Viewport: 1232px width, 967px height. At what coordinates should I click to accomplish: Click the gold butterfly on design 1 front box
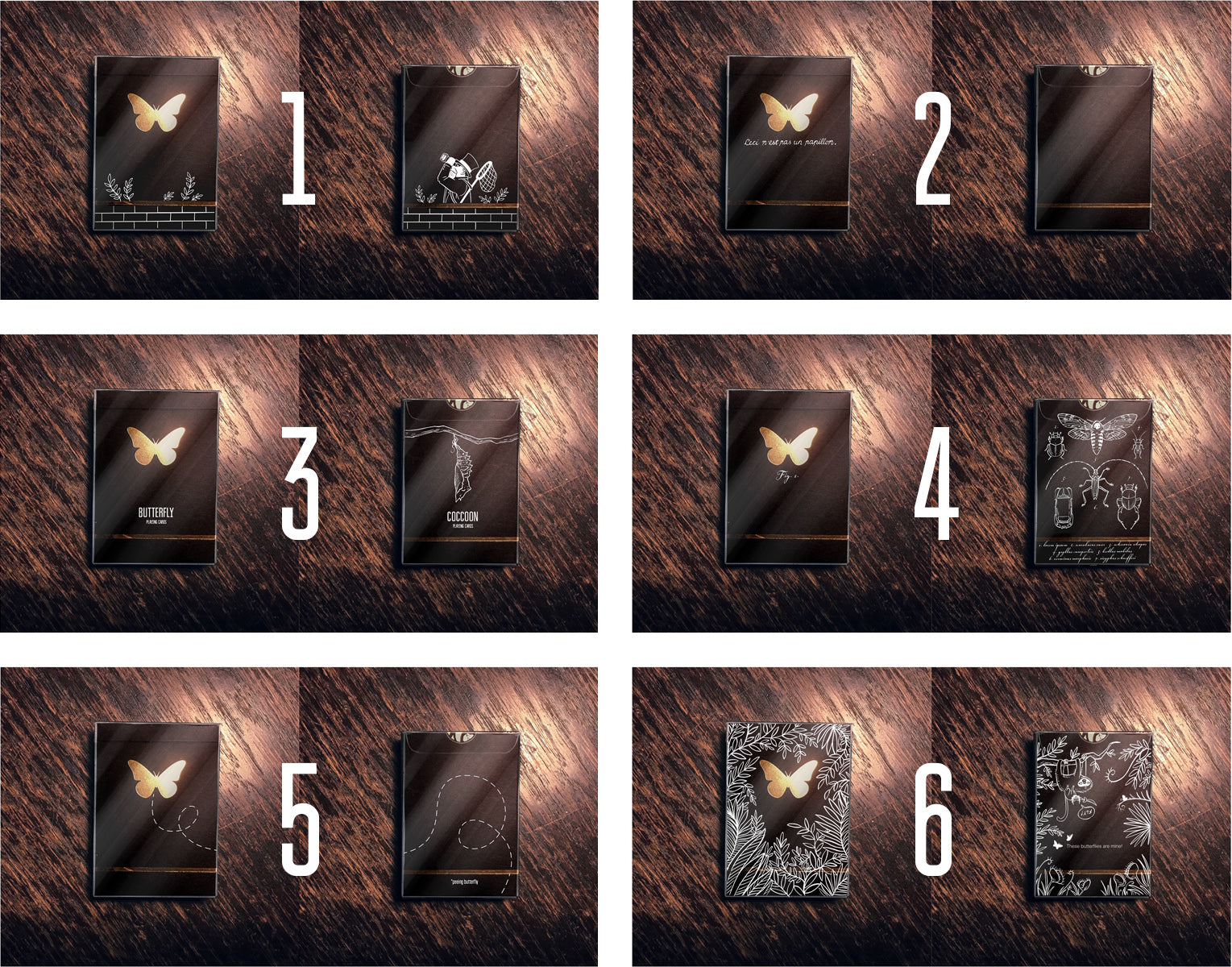coord(156,111)
